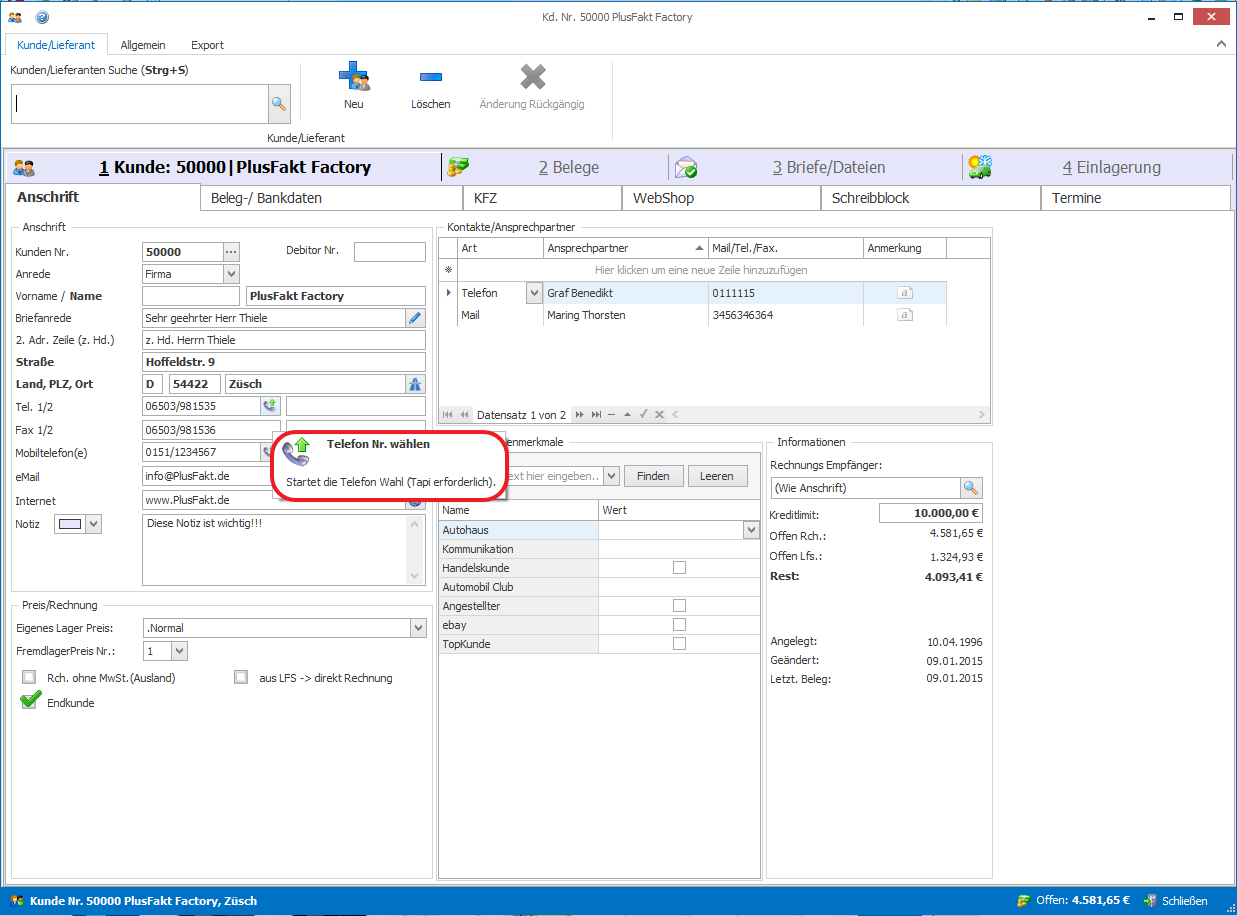Click the Finden button
The image size is (1237, 916).
(x=653, y=476)
